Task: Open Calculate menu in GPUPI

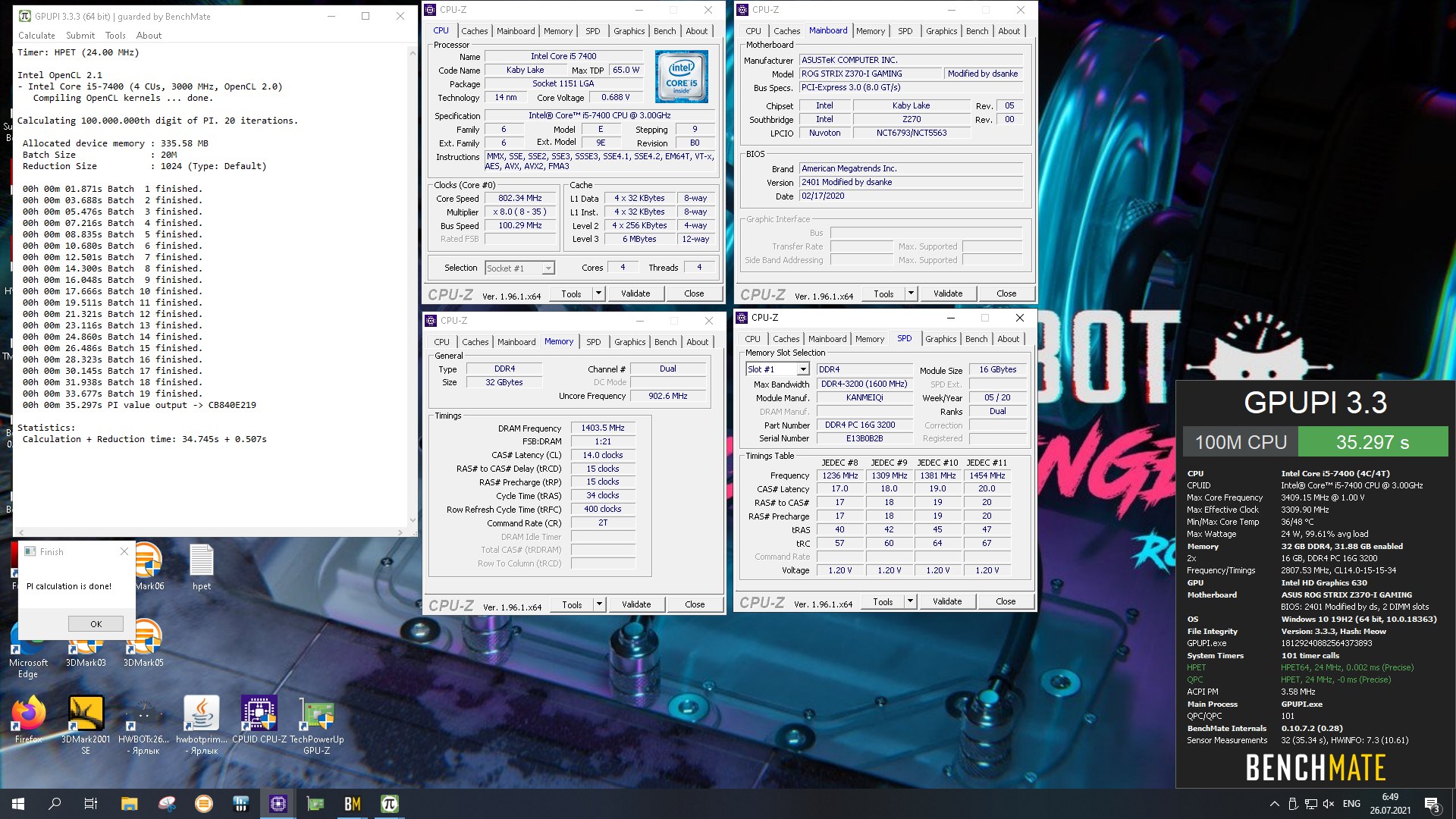Action: click(36, 36)
